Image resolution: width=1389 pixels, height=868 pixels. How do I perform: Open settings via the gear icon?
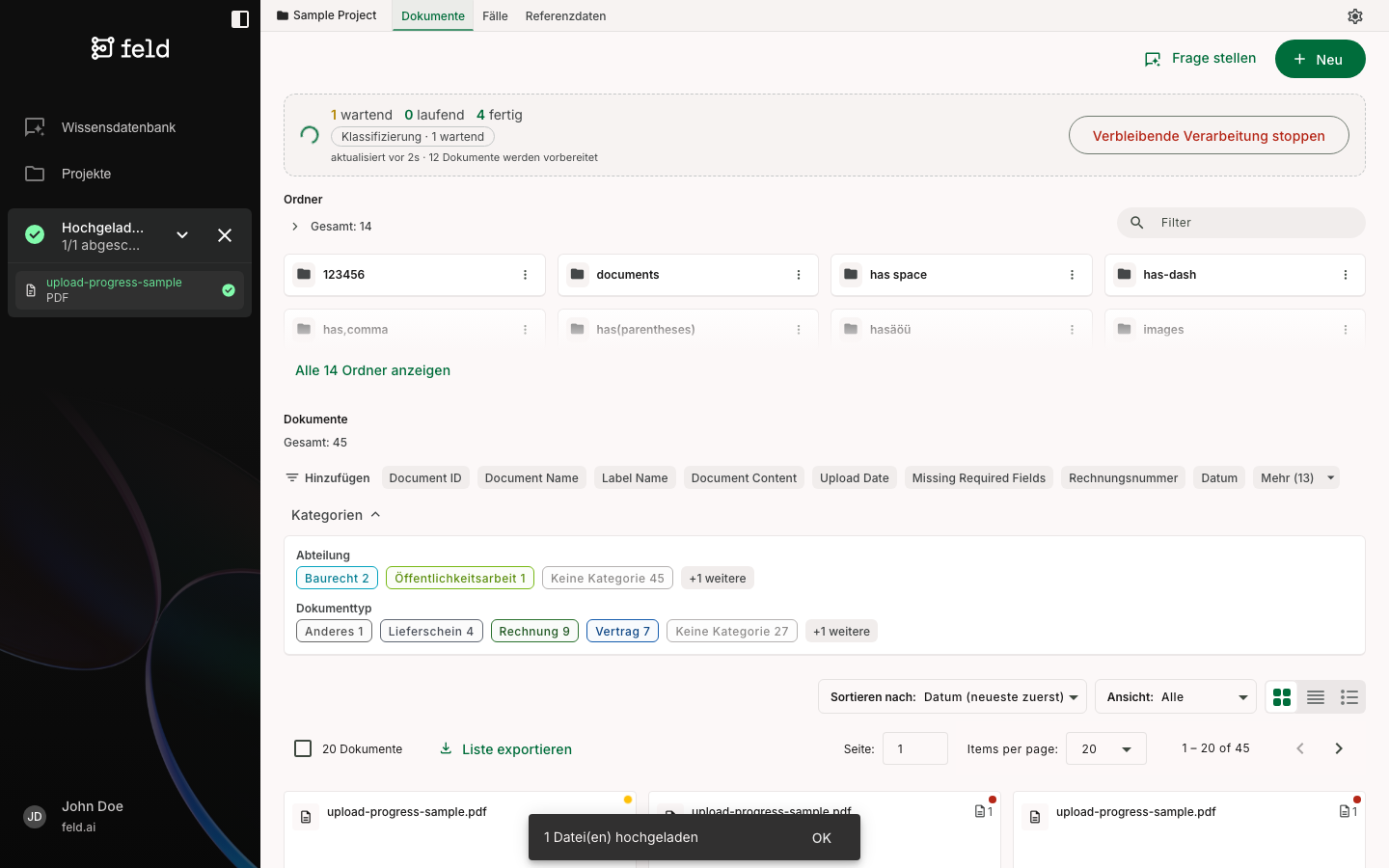pos(1355,16)
